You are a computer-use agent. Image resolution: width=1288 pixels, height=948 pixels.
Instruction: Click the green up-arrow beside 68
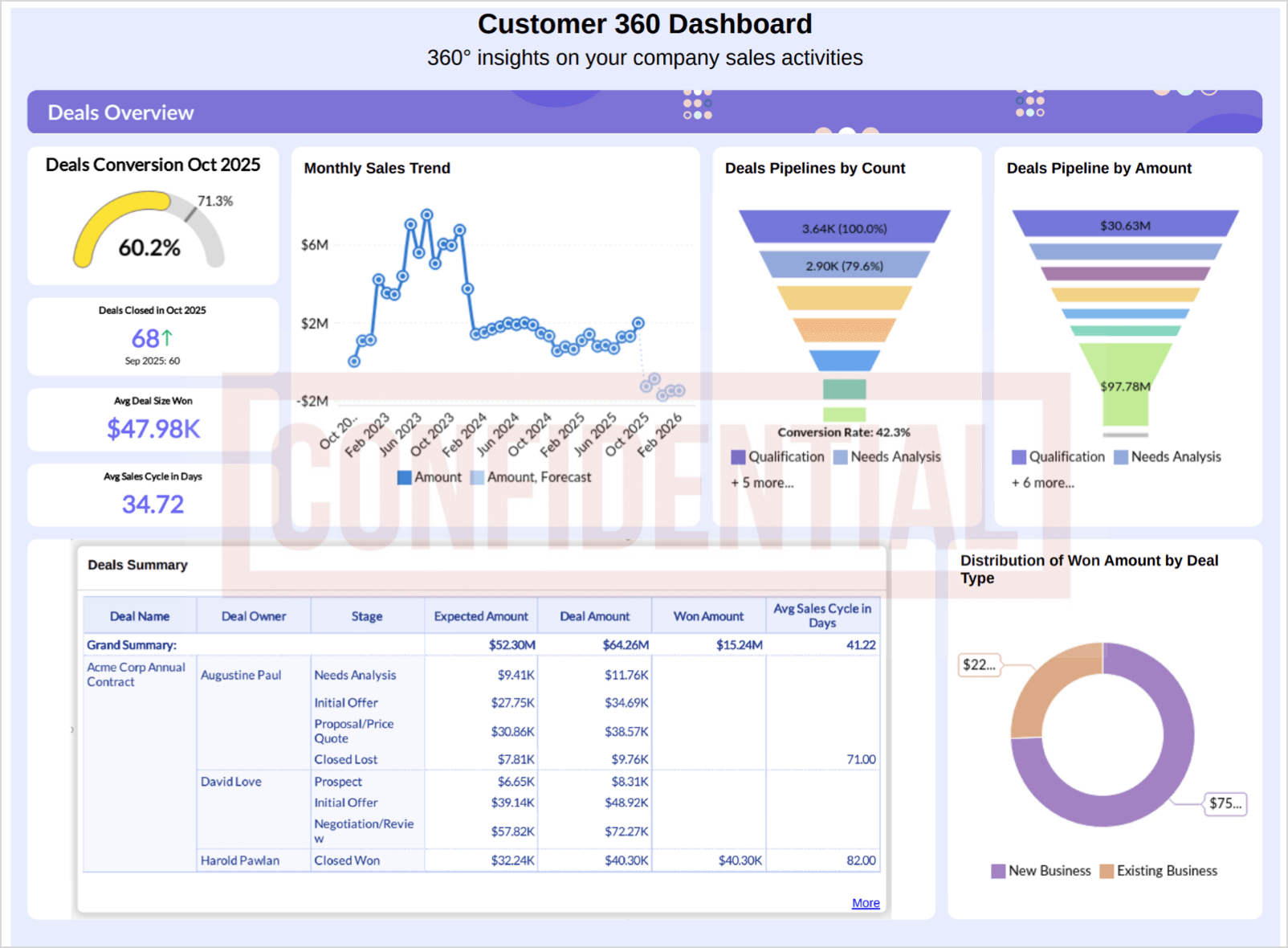pos(167,337)
